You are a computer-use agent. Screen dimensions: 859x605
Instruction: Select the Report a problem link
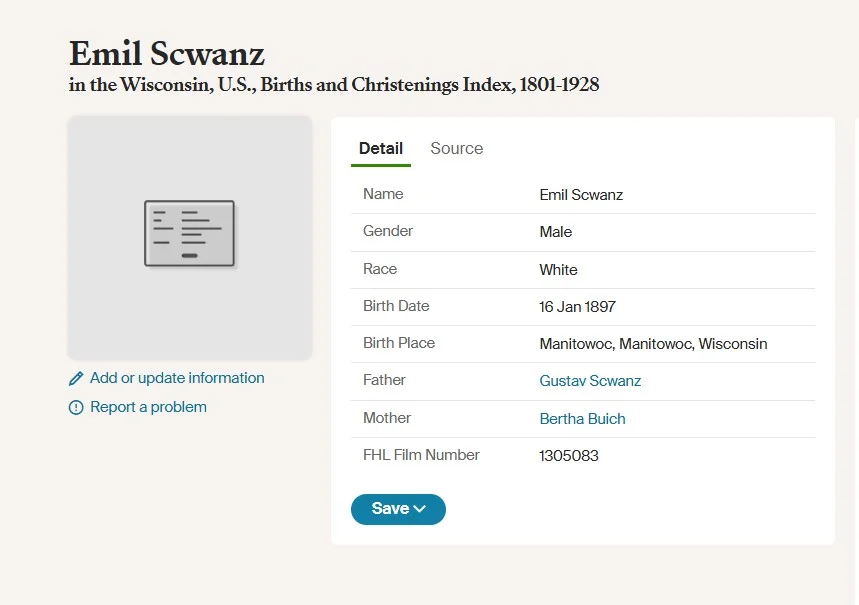pyautogui.click(x=148, y=407)
